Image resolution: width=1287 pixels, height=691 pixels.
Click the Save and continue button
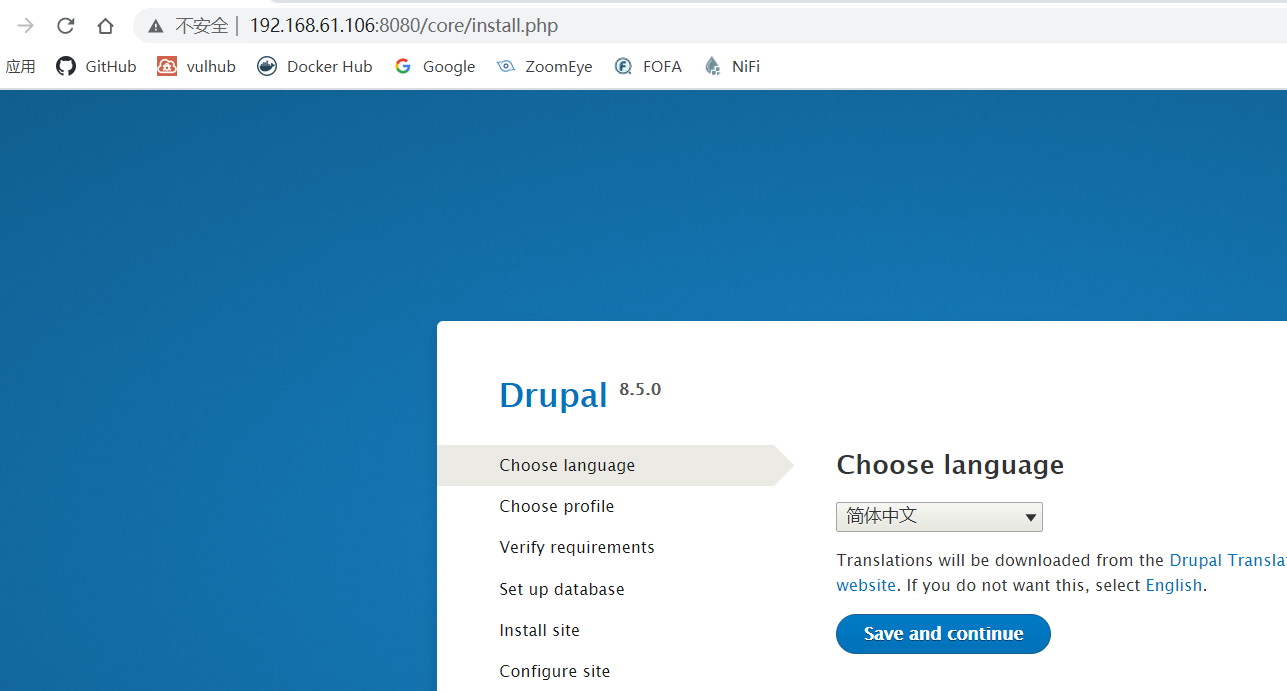(943, 634)
